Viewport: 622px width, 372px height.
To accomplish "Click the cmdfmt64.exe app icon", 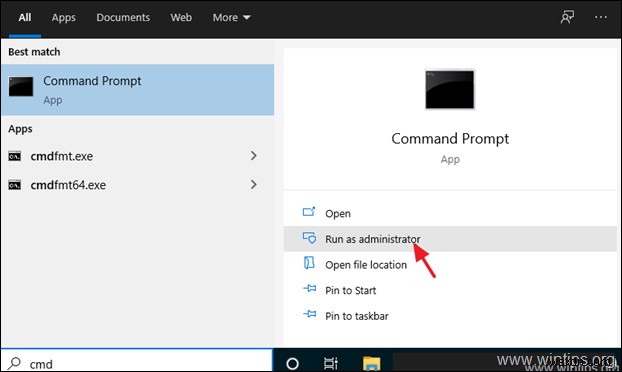I will coord(15,185).
